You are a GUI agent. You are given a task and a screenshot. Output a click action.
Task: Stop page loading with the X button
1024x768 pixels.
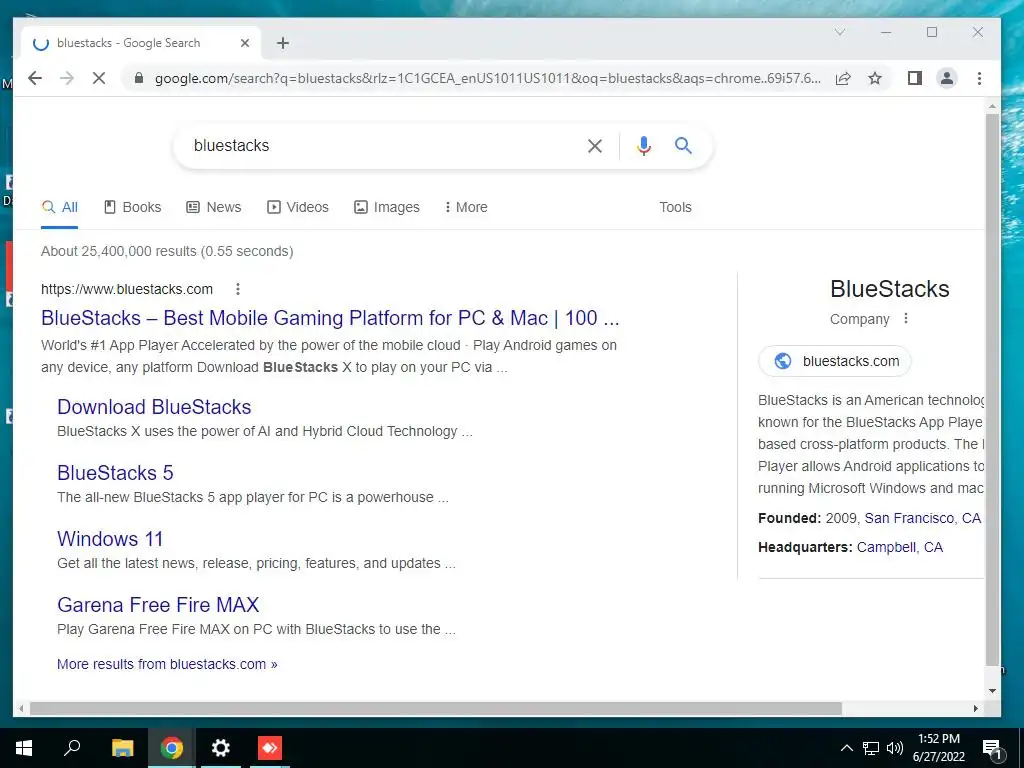pyautogui.click(x=99, y=78)
